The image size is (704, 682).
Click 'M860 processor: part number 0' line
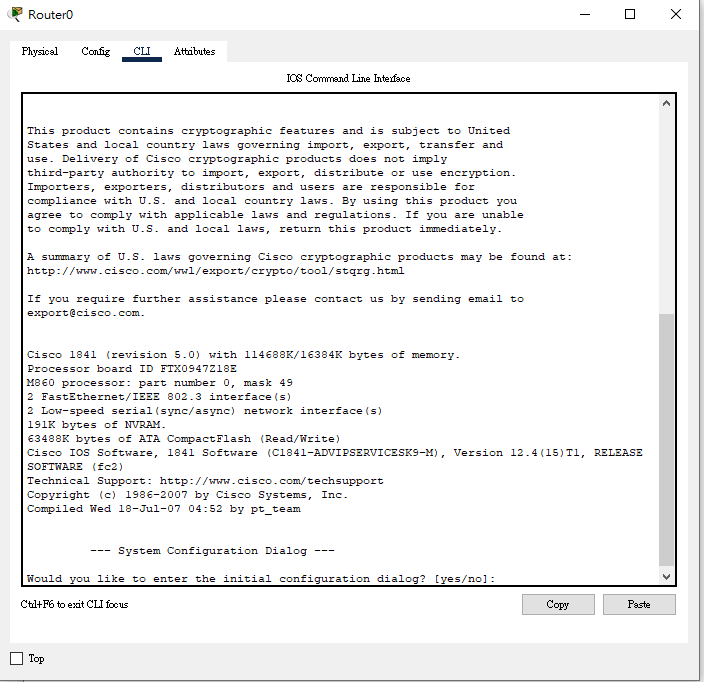(x=160, y=383)
